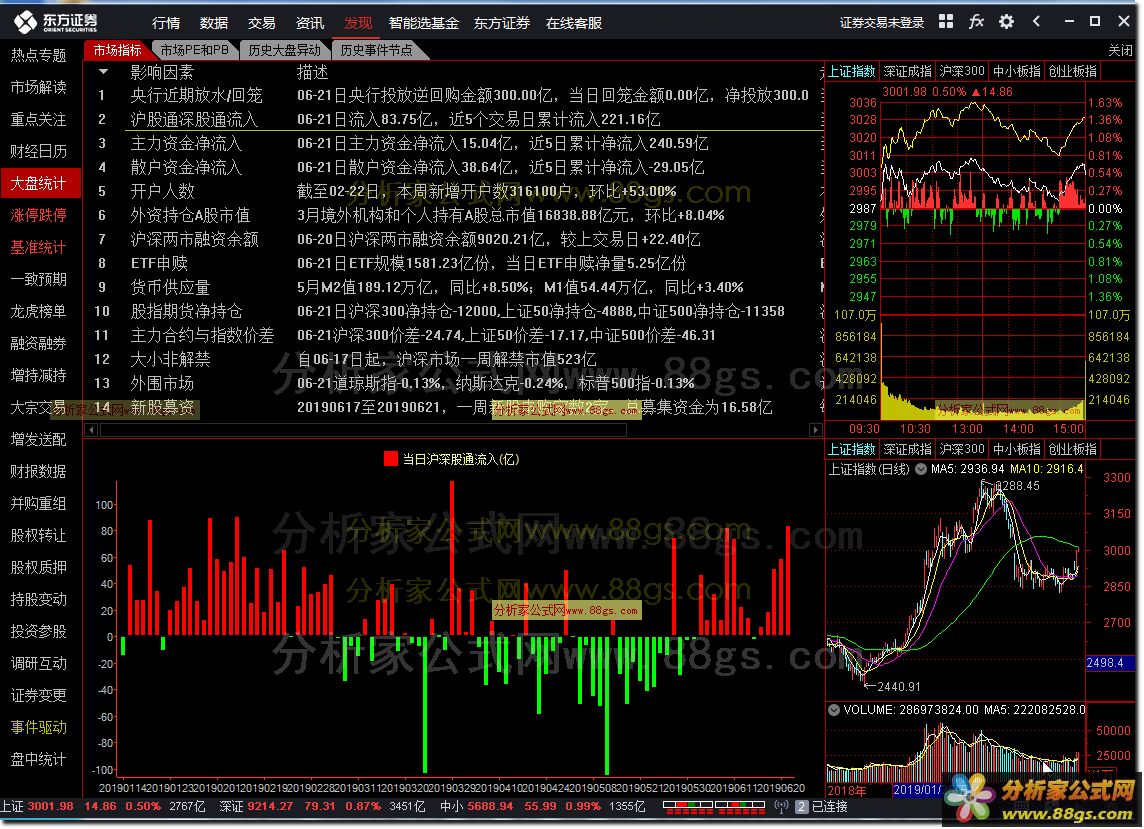The image size is (1144, 829).
Task: Open dropdown next to VOLUME indicator
Action: [x=833, y=709]
